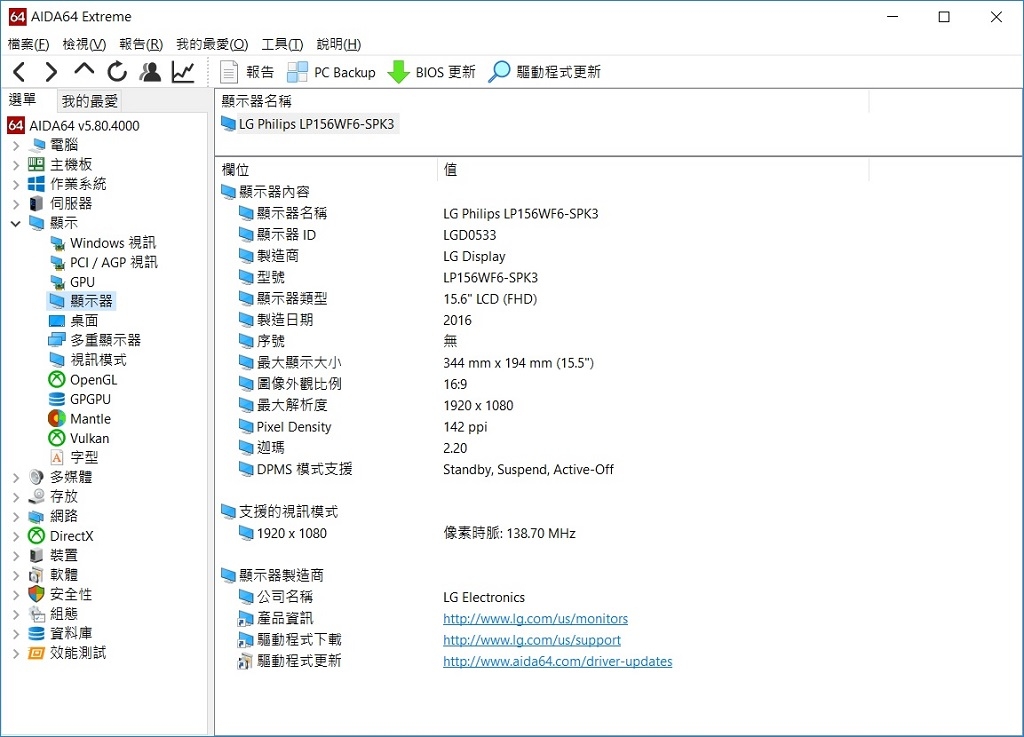Image resolution: width=1024 pixels, height=737 pixels.
Task: Open the 工具(T) menu
Action: click(282, 44)
